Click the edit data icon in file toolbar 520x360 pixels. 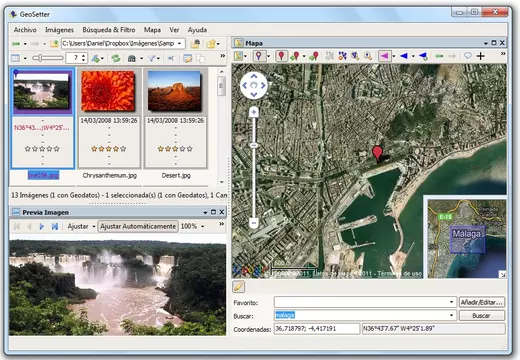[188, 59]
